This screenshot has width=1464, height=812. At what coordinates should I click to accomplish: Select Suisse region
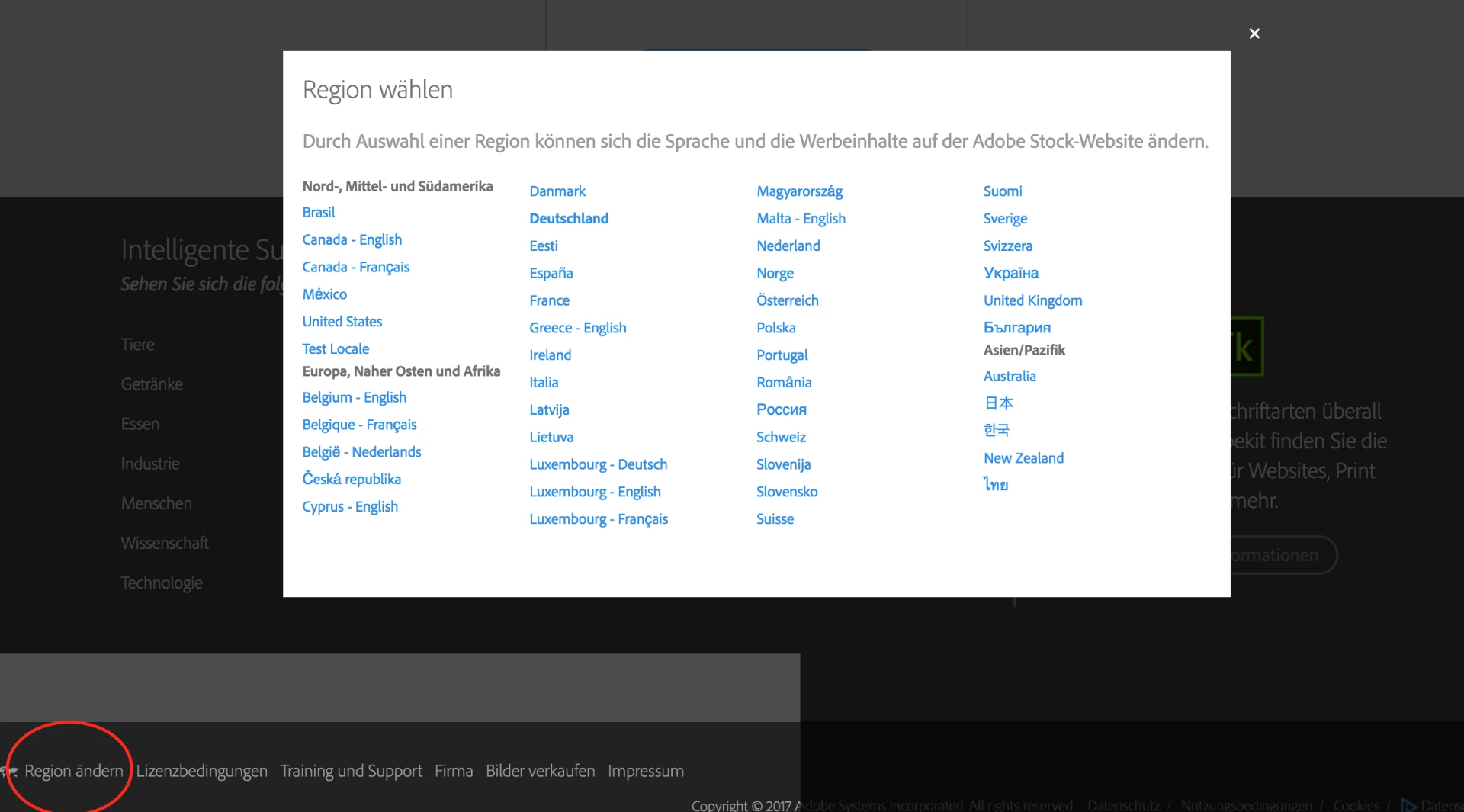pyautogui.click(x=775, y=519)
